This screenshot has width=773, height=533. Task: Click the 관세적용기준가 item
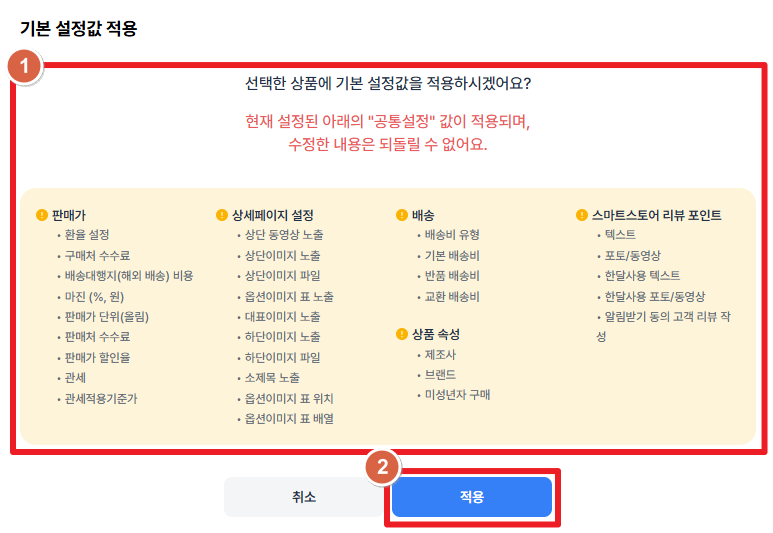click(101, 398)
